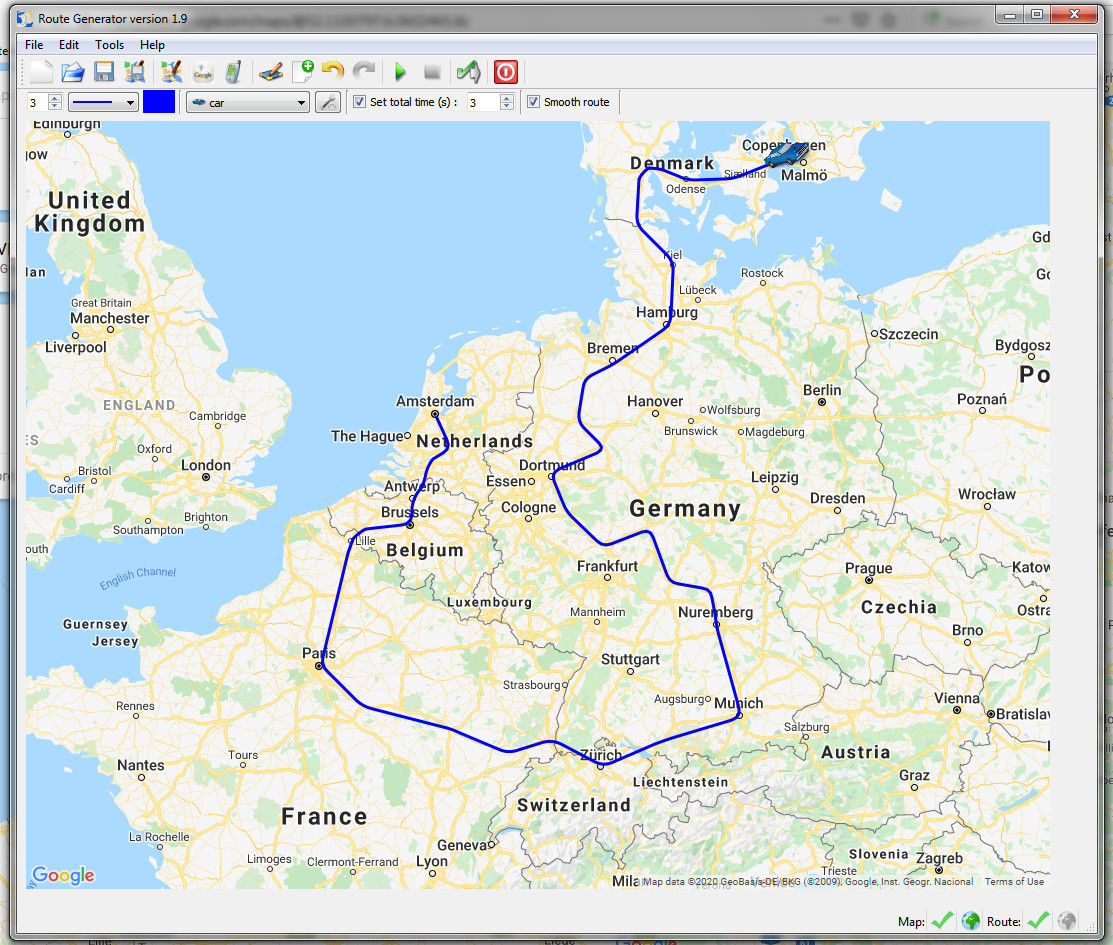1113x945 pixels.
Task: Click the grey redo arrow icon
Action: (x=364, y=70)
